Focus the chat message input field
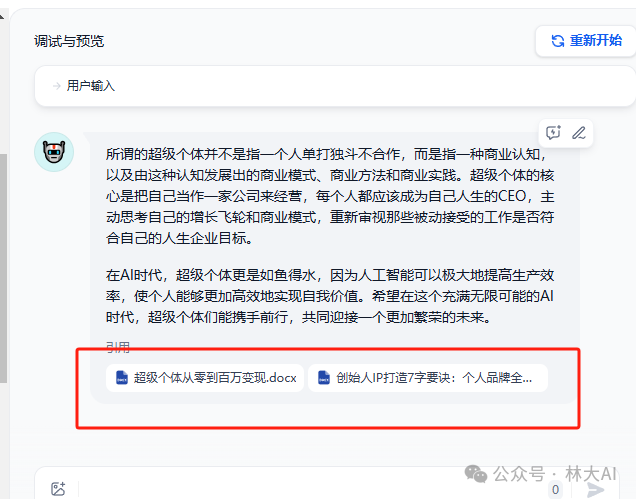 click(x=312, y=487)
